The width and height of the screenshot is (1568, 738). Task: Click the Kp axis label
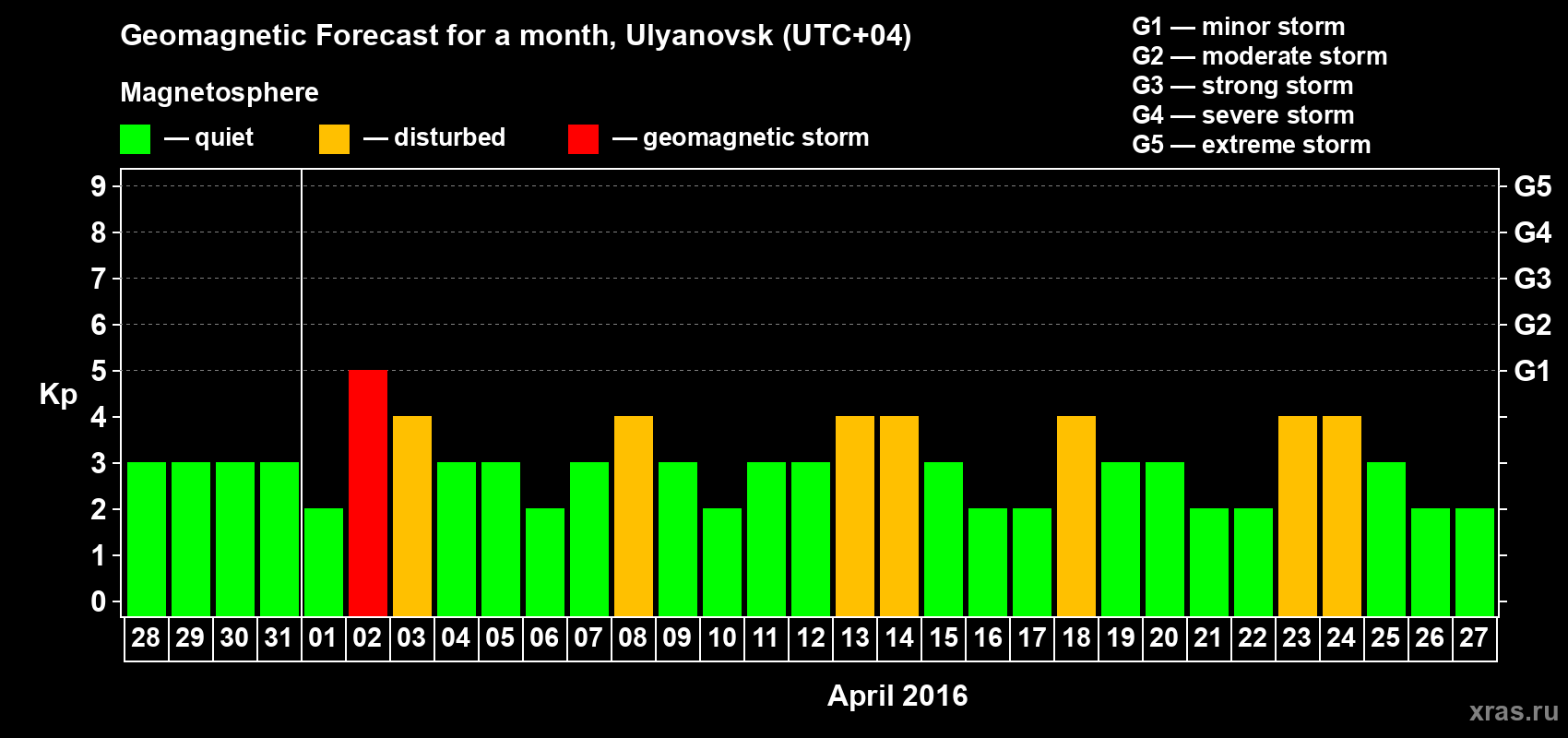click(58, 395)
